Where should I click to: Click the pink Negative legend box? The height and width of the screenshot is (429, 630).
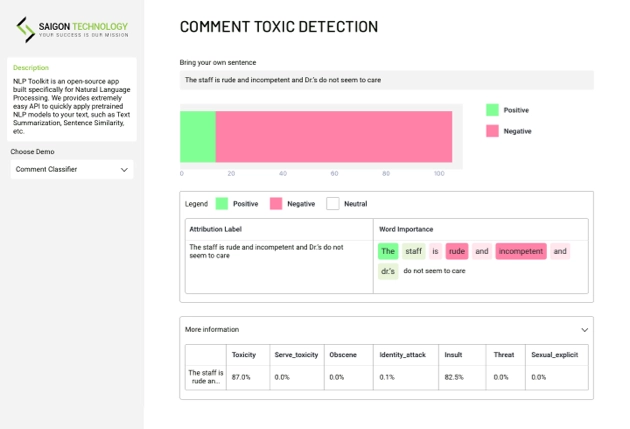276,203
